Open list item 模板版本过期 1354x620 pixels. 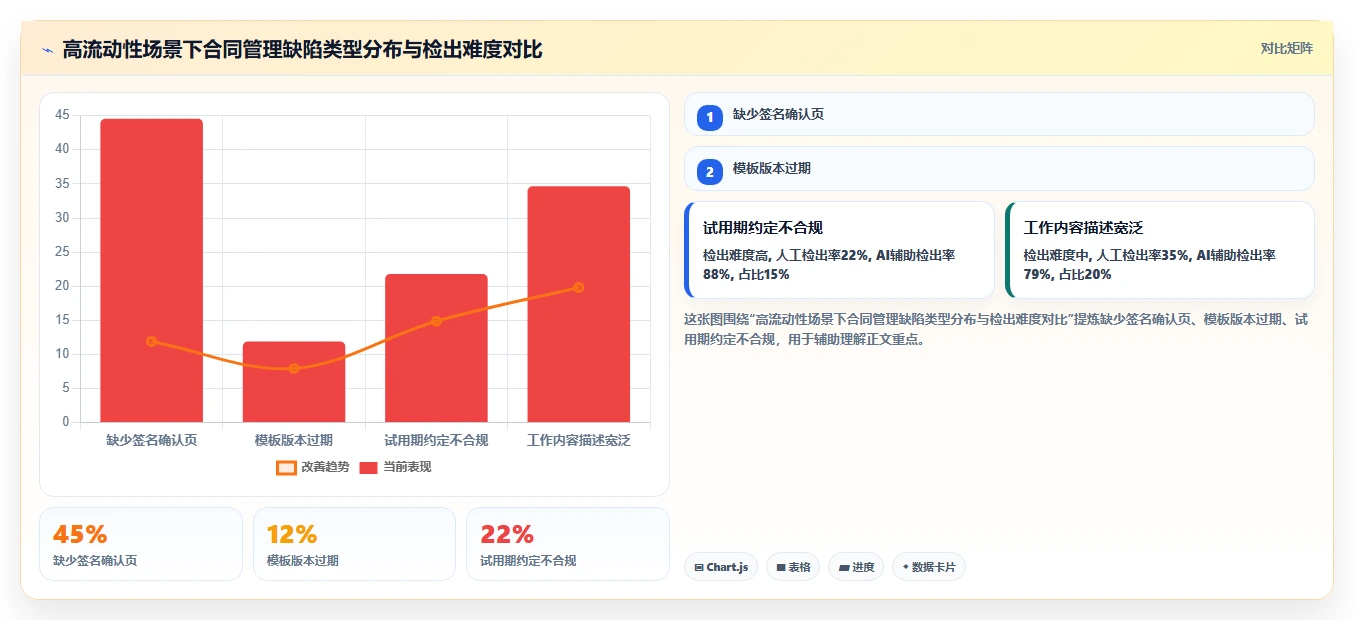point(999,168)
